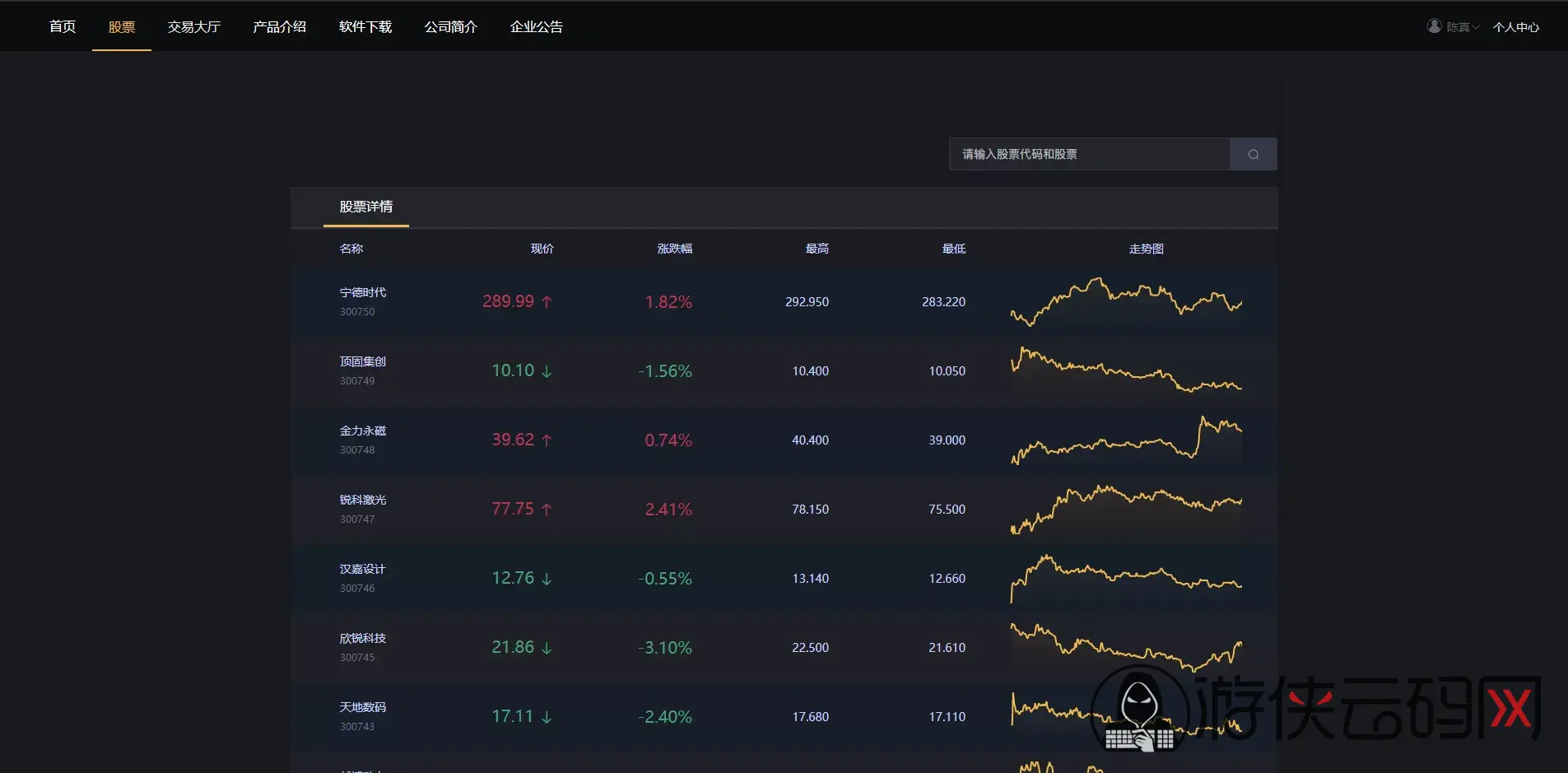Screen dimensions: 1568x773
Task: Click the user avatar icon
Action: coord(1434,26)
